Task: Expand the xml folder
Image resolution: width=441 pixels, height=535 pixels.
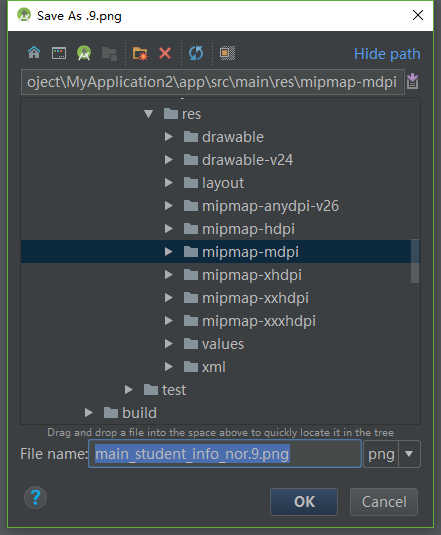Action: (168, 367)
